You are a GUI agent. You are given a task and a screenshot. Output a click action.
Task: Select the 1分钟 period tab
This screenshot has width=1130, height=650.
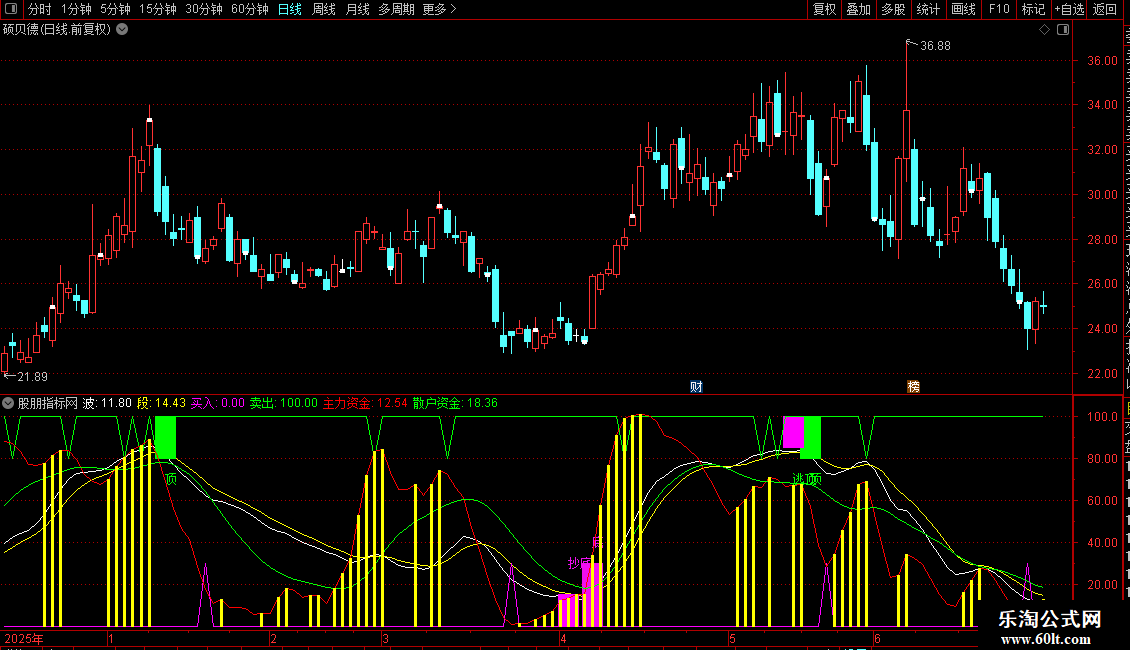coord(76,9)
